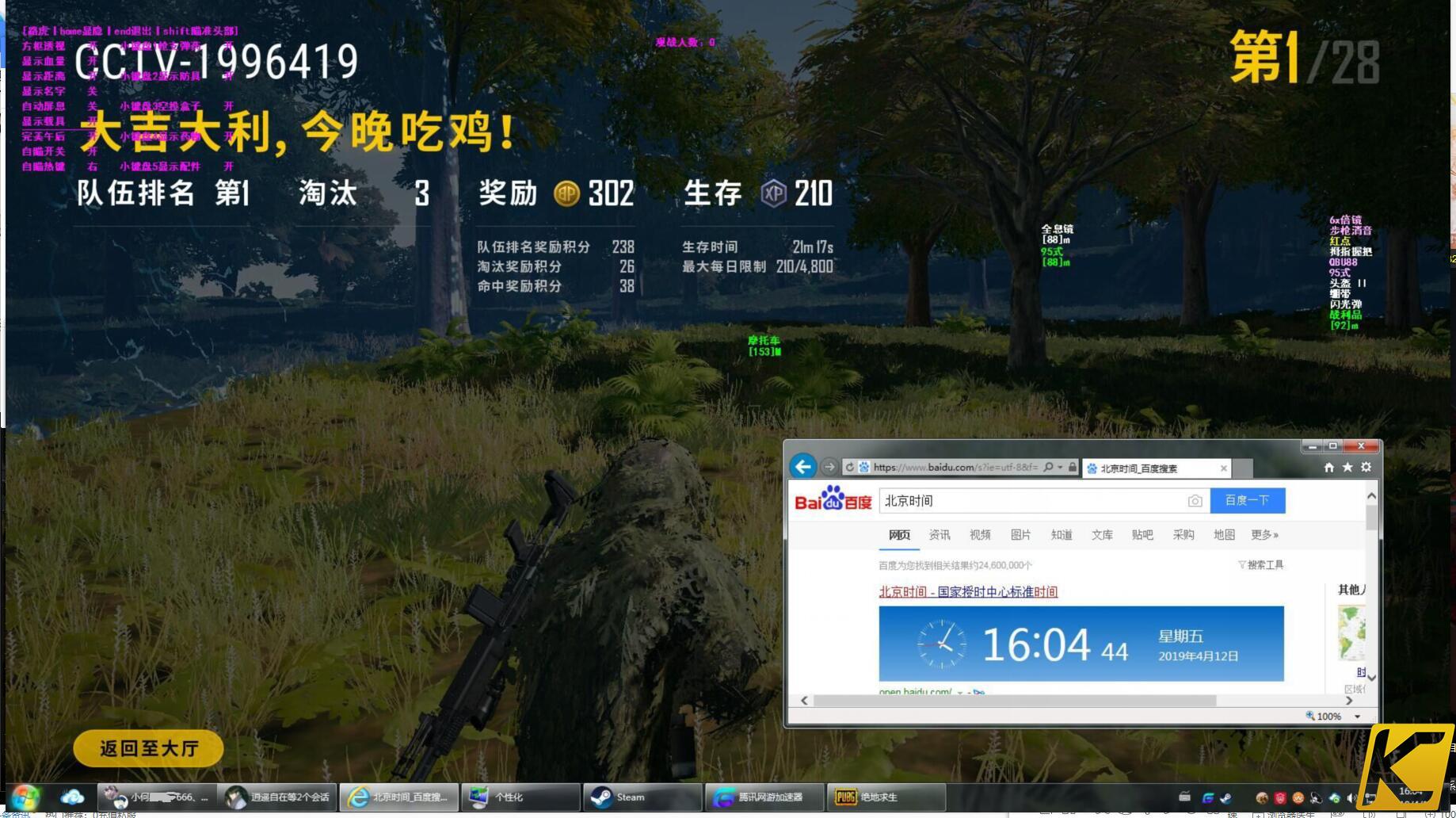Screen dimensions: 1456x818
Task: Click the 百度一下 search button
Action: [x=1248, y=501]
